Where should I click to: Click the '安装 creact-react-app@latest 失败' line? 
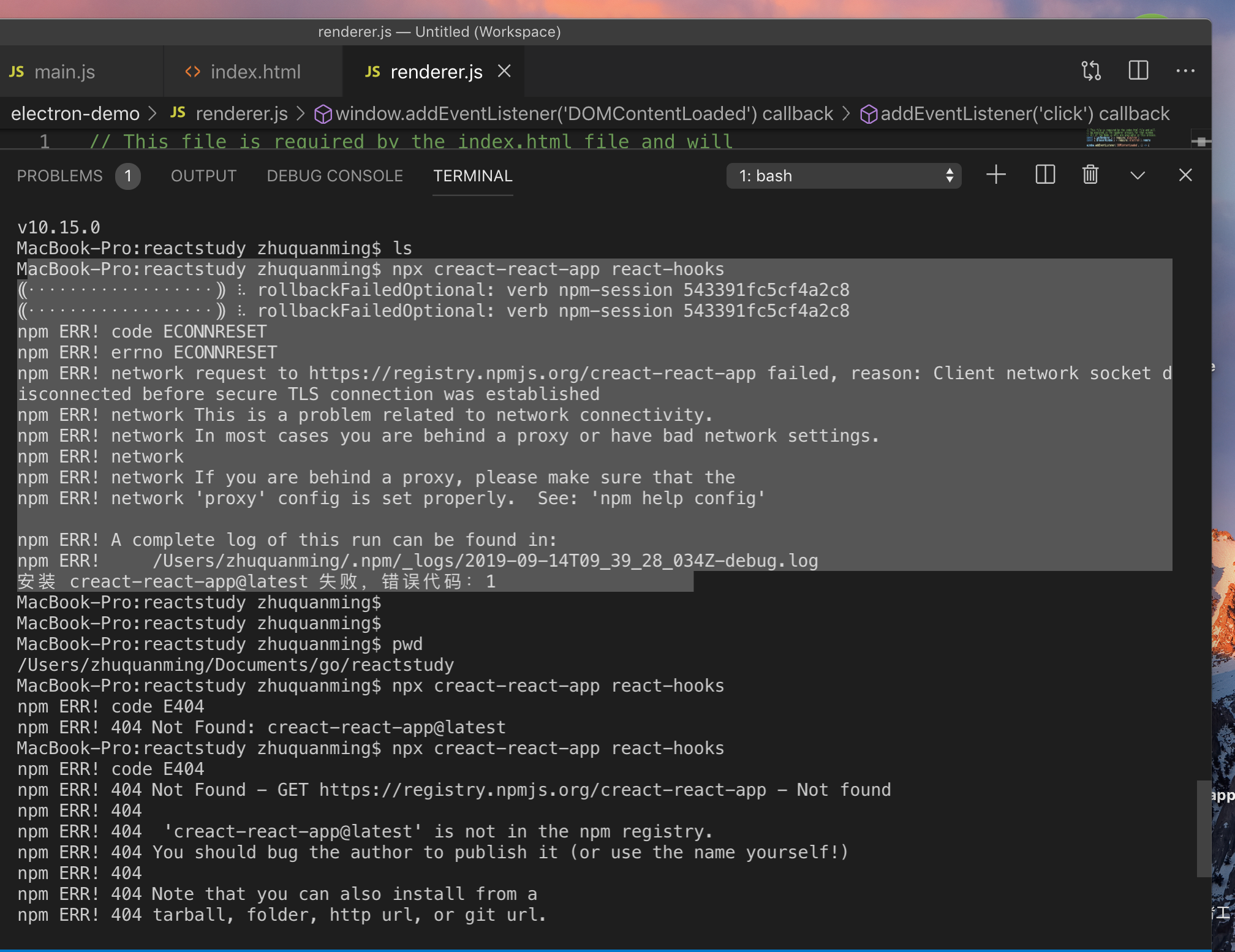(257, 581)
